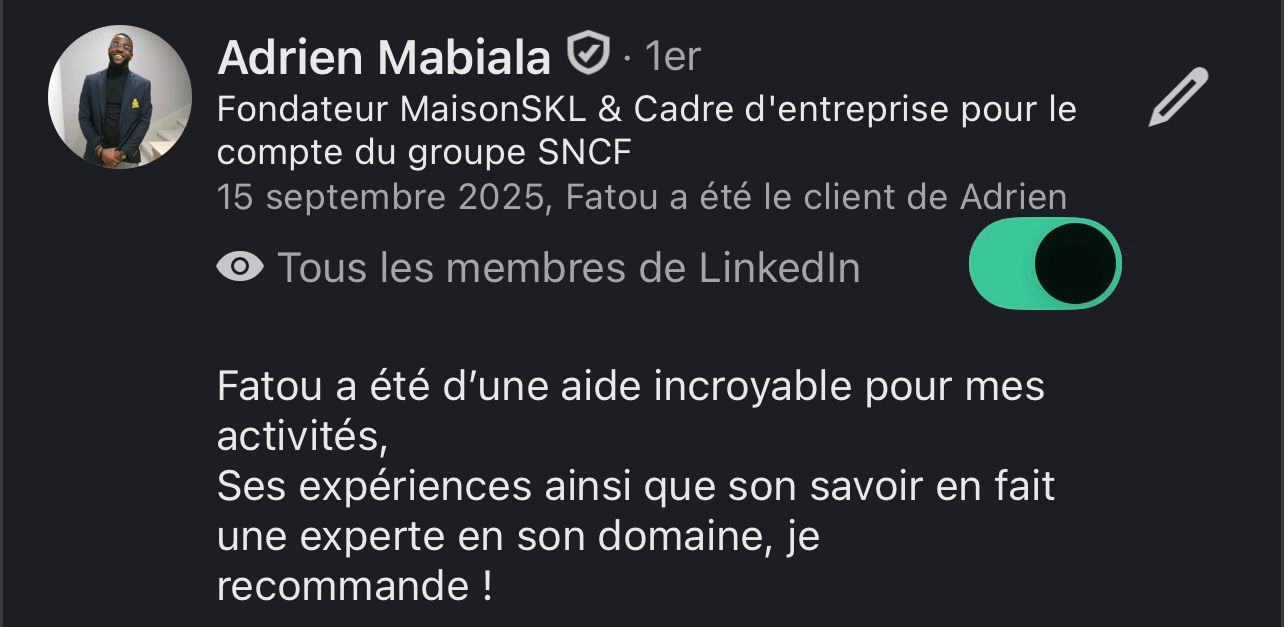This screenshot has height=627, width=1284.
Task: Click the green toggle's dark knob
Action: click(x=1074, y=263)
